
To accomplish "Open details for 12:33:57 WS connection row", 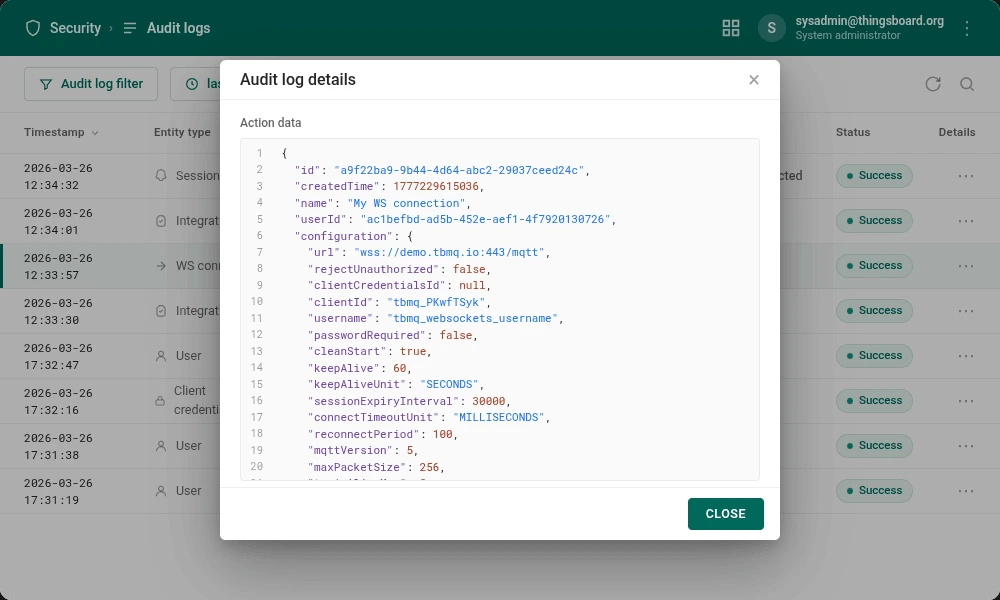I will pos(966,266).
